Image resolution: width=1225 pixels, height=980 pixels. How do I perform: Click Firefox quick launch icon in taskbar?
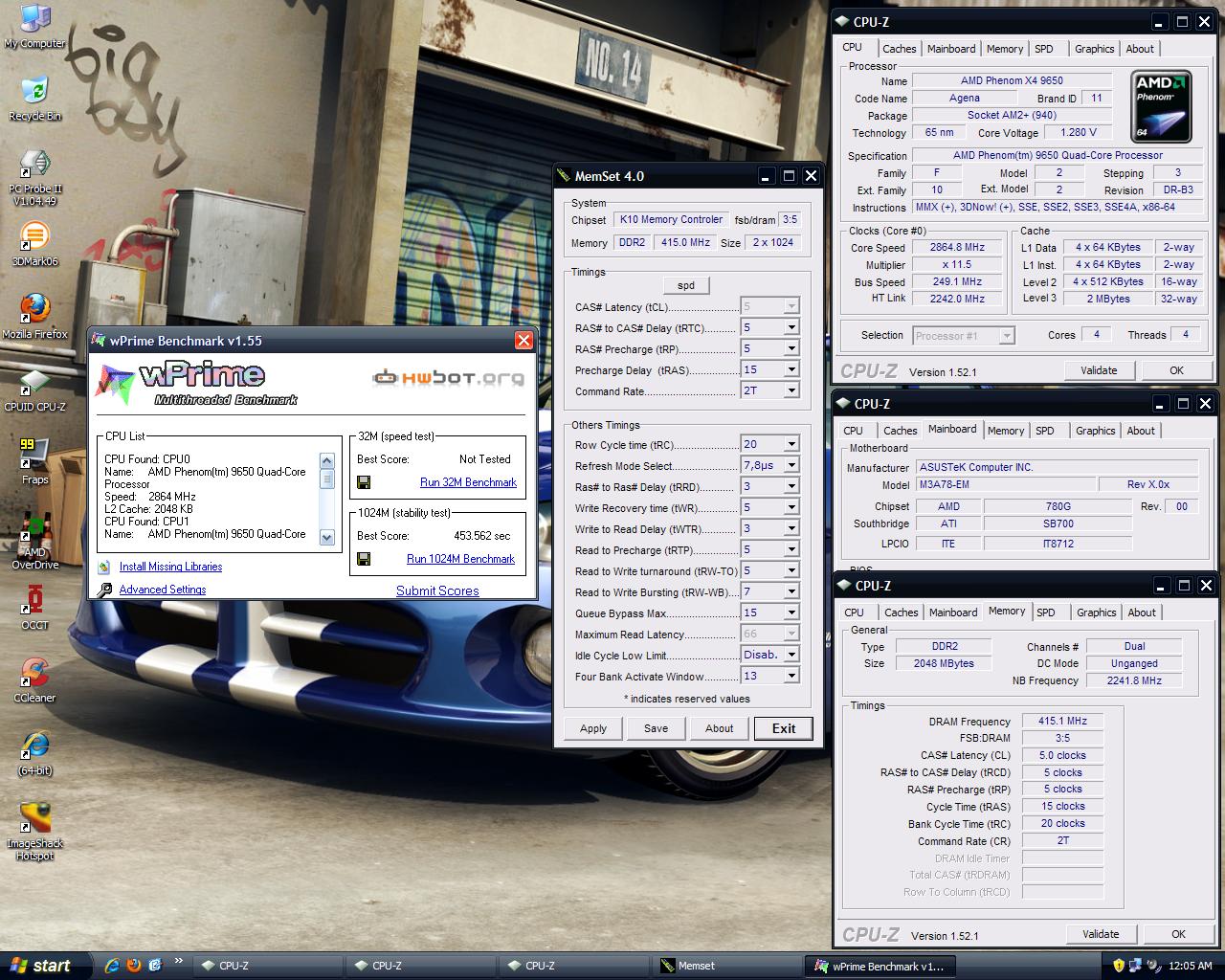click(133, 966)
